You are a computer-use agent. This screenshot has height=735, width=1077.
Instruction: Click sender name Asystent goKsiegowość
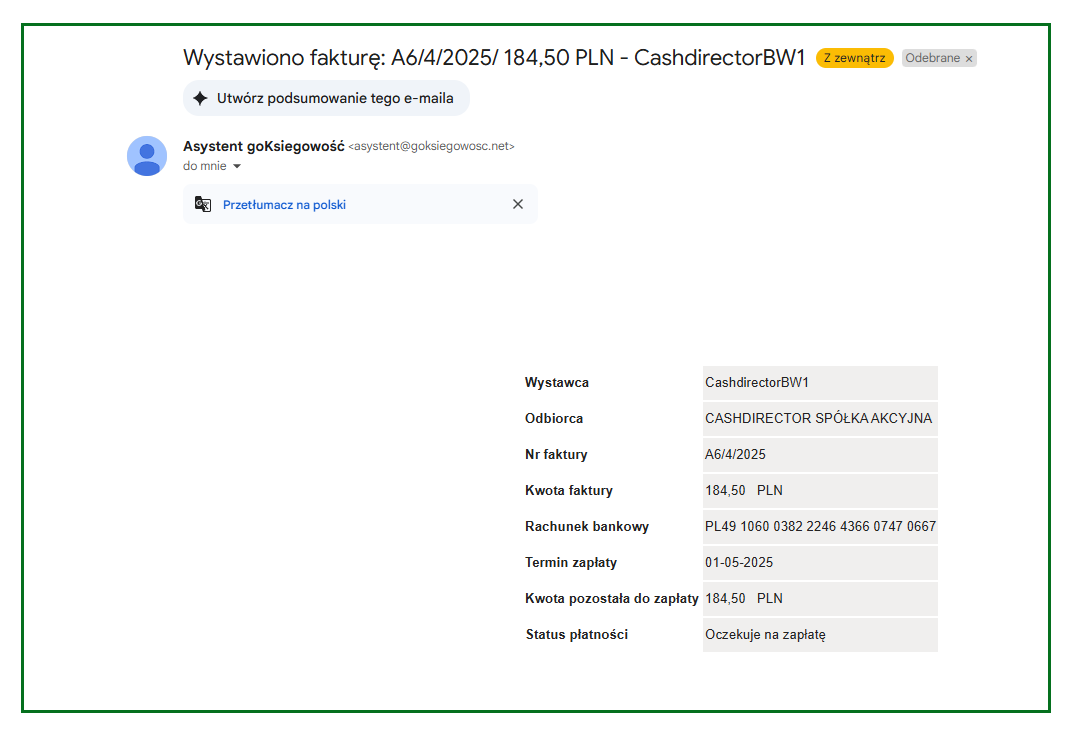point(264,146)
